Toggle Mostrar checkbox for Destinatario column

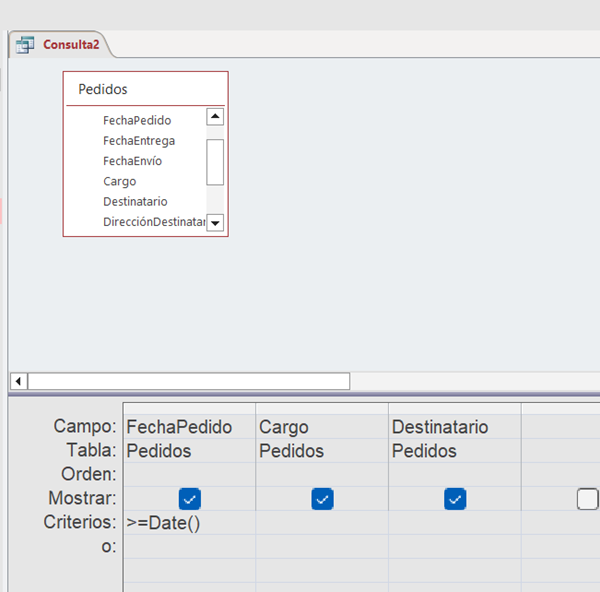tap(455, 498)
